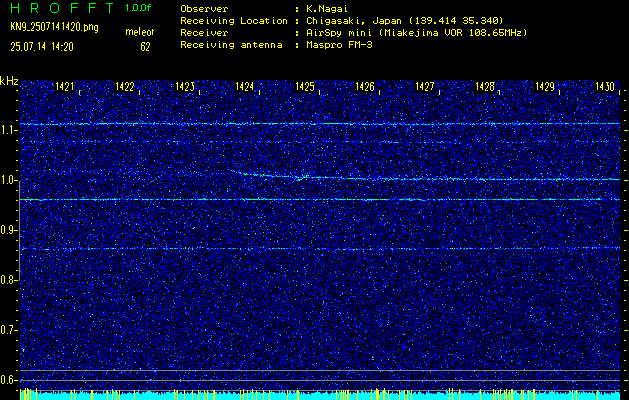Viewport: 629px width, 400px height.
Task: Click the 1.1 frequency axis label
Action: click(8, 130)
